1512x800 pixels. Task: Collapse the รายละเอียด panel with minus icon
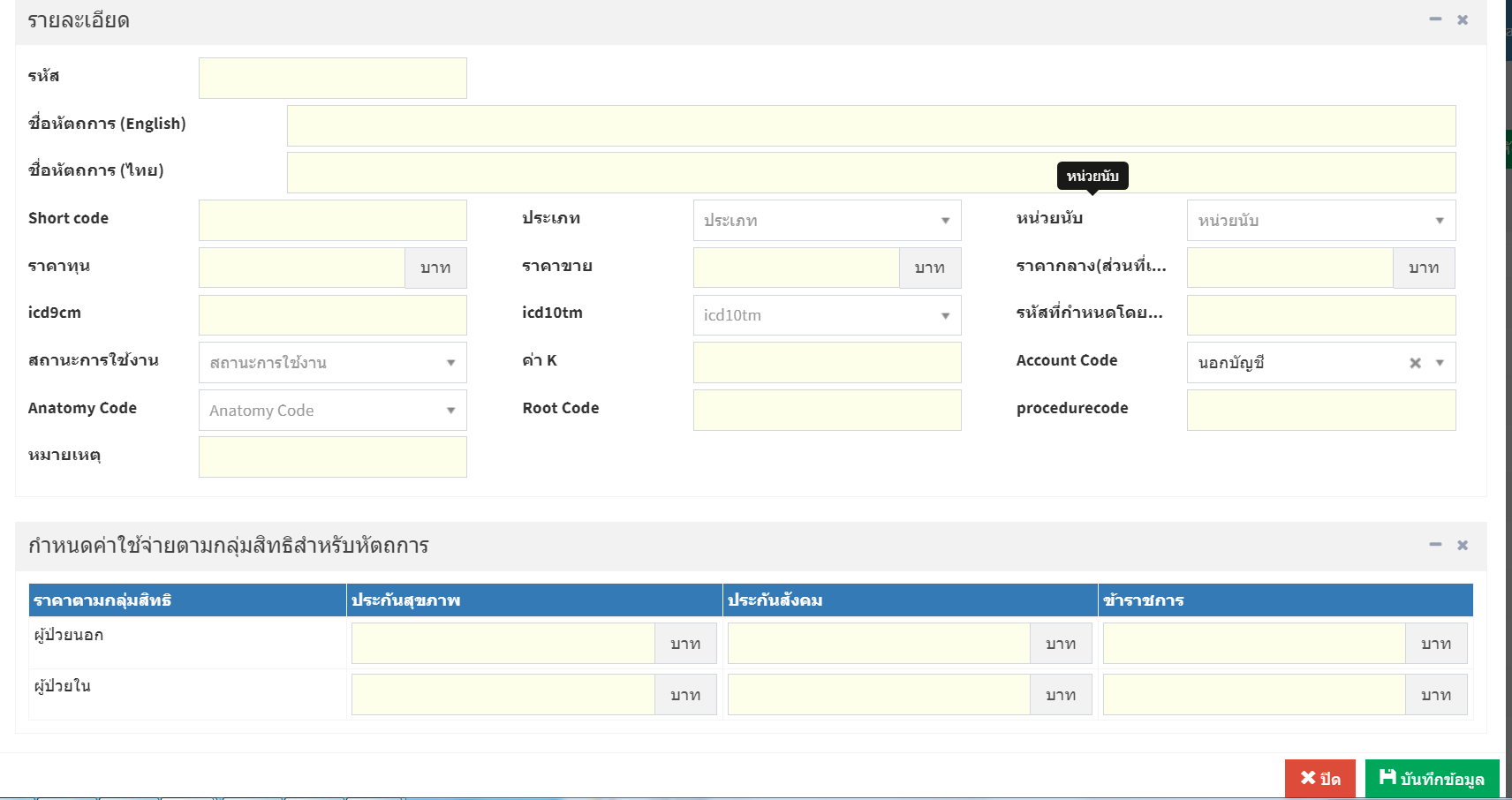pyautogui.click(x=1435, y=19)
